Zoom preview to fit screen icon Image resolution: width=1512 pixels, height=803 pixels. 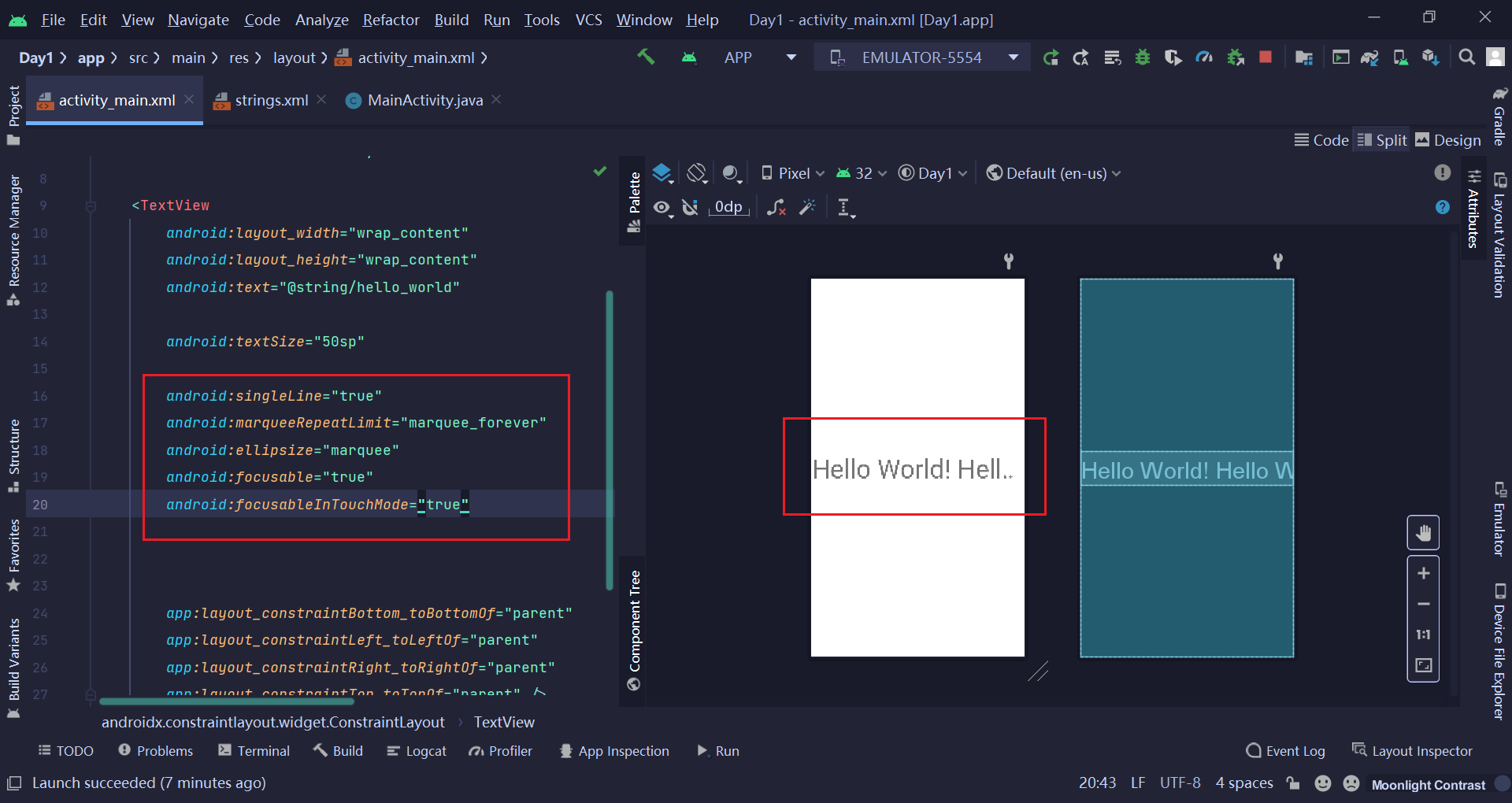(x=1424, y=665)
